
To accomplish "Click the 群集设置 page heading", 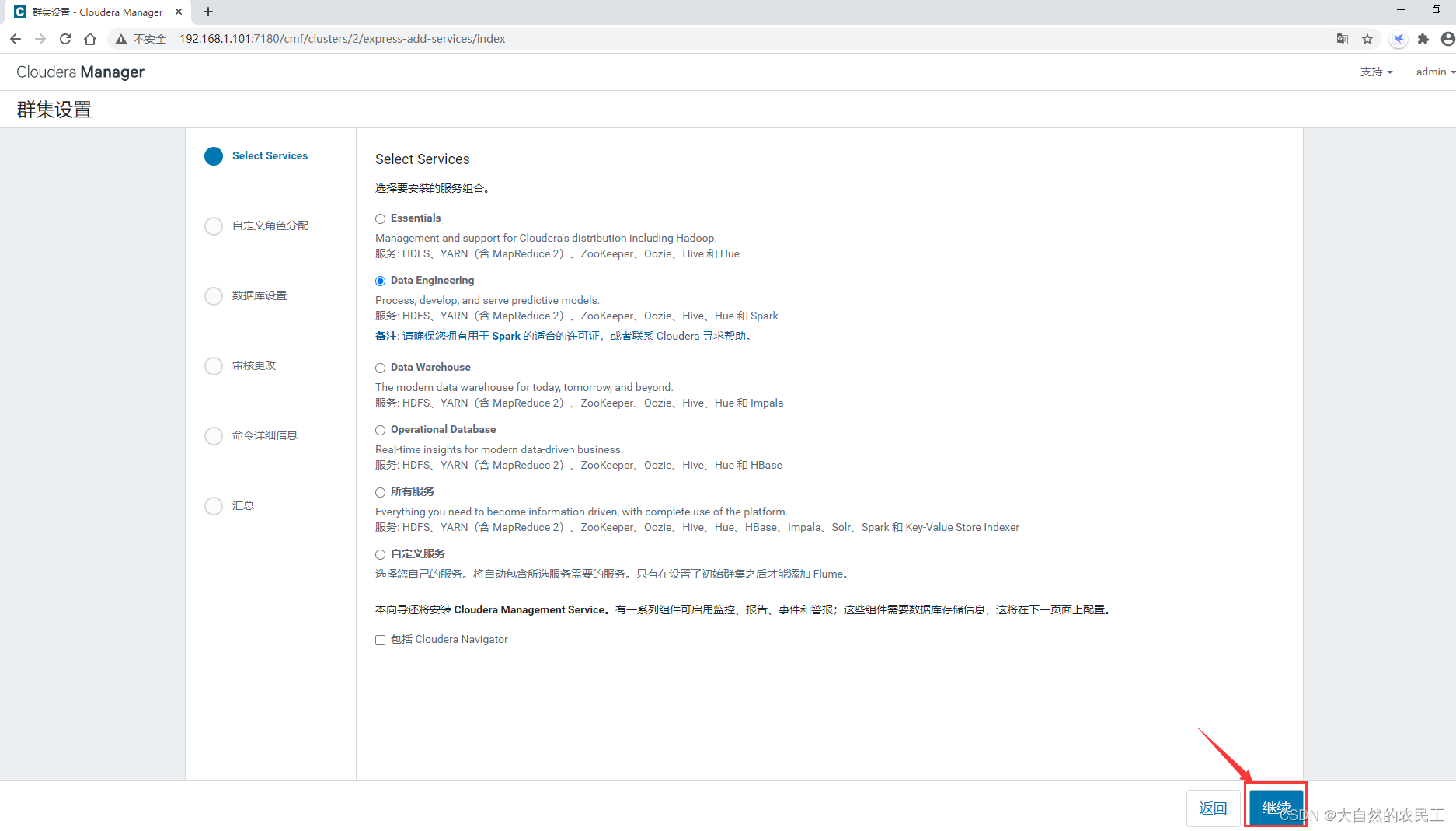I will [x=54, y=110].
